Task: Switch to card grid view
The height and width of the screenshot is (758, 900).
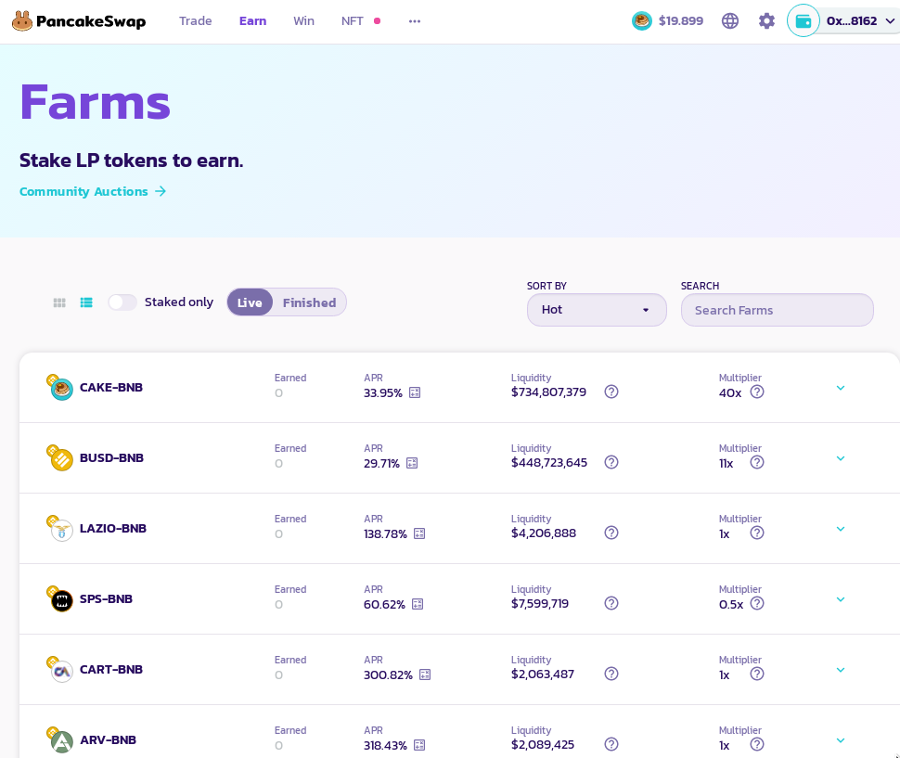Action: pyautogui.click(x=59, y=302)
